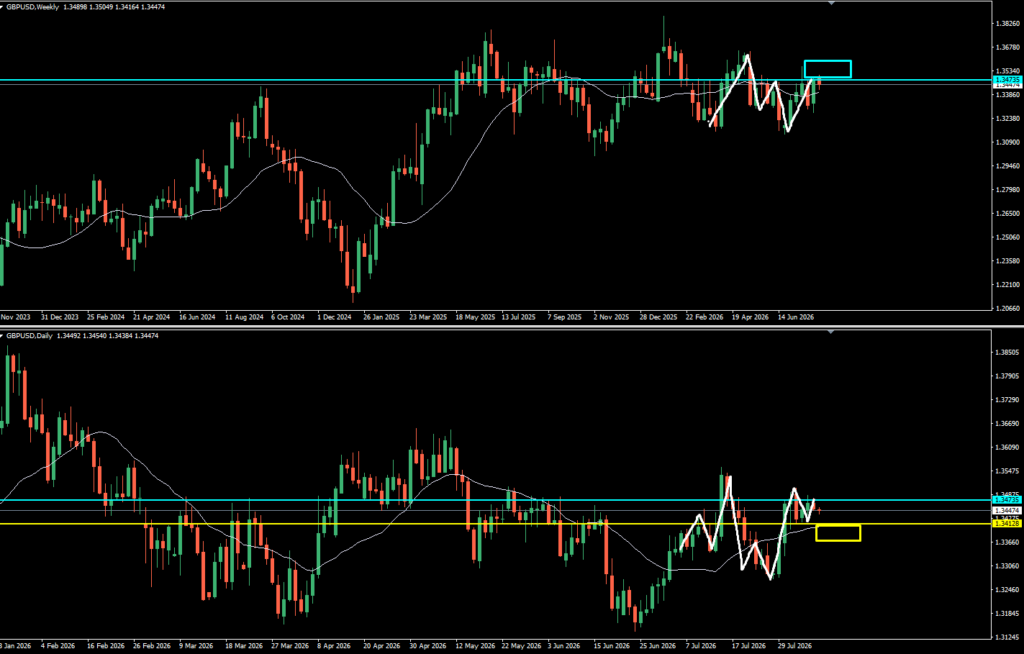Click the GBPUSD,Daily chart title text

pos(29,335)
